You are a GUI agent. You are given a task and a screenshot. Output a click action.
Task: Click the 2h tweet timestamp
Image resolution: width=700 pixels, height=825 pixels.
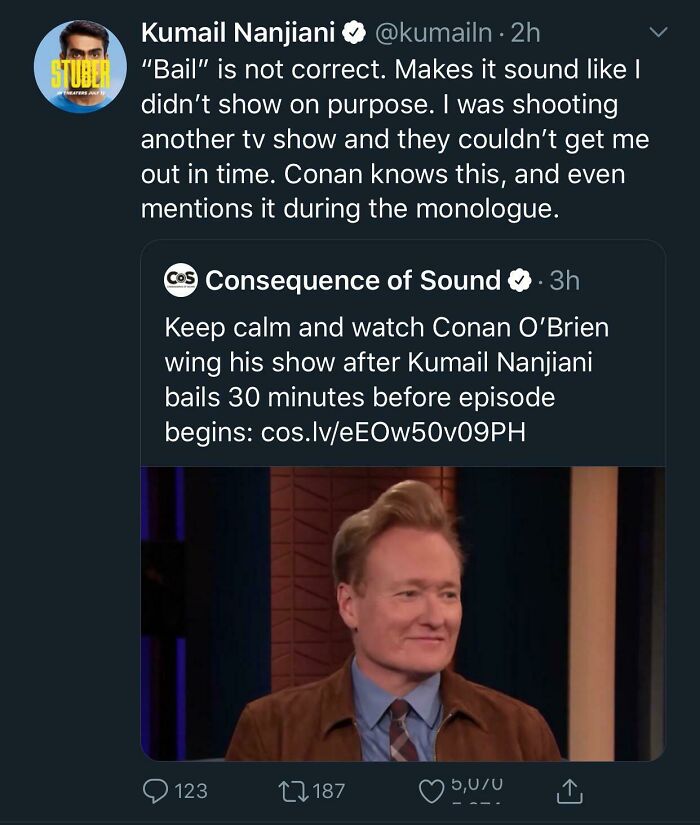(x=525, y=33)
